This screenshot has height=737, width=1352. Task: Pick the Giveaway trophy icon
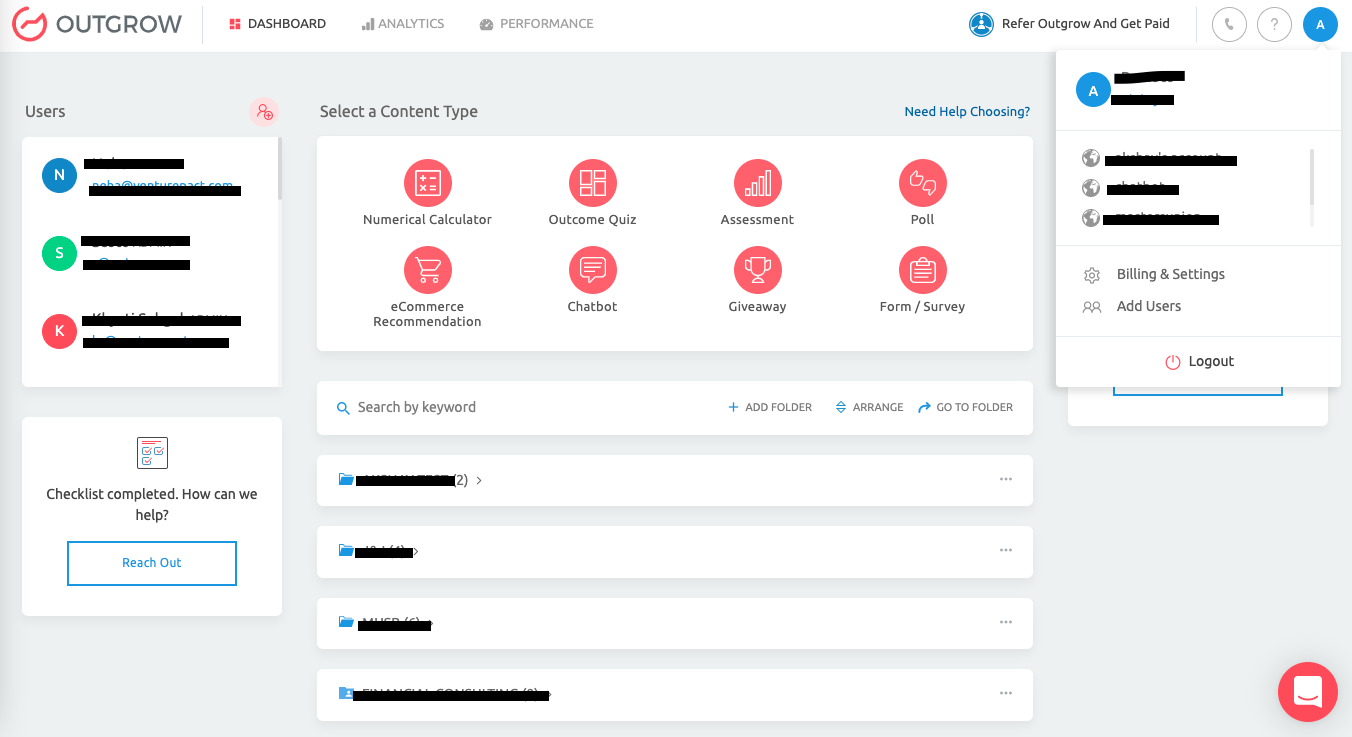[x=758, y=270]
